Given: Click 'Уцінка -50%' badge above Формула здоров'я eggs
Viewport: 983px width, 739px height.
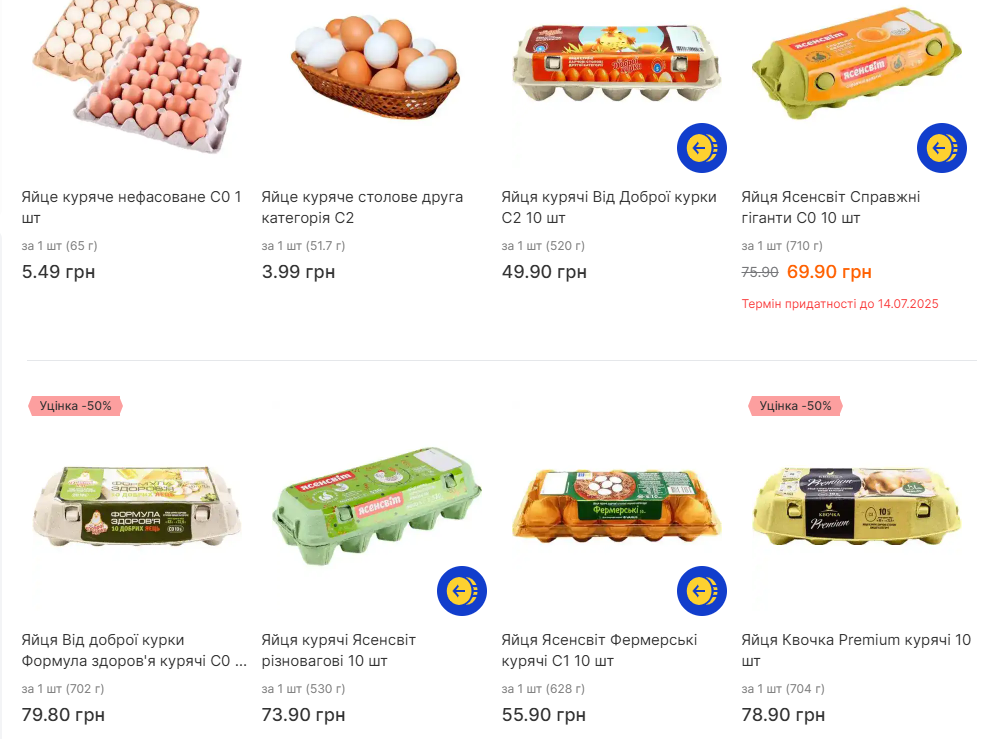Looking at the screenshot, I should pos(76,406).
